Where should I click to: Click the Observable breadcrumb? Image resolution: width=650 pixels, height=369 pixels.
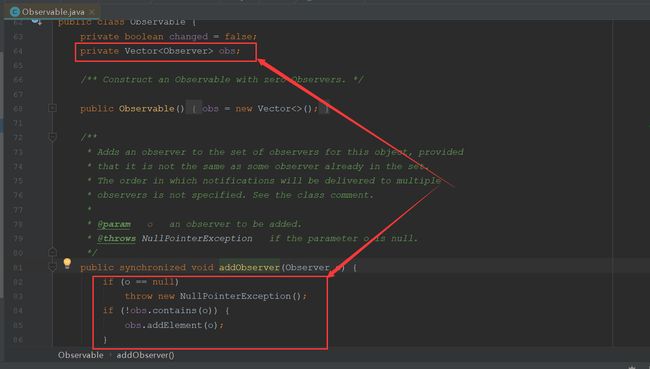tap(80, 355)
